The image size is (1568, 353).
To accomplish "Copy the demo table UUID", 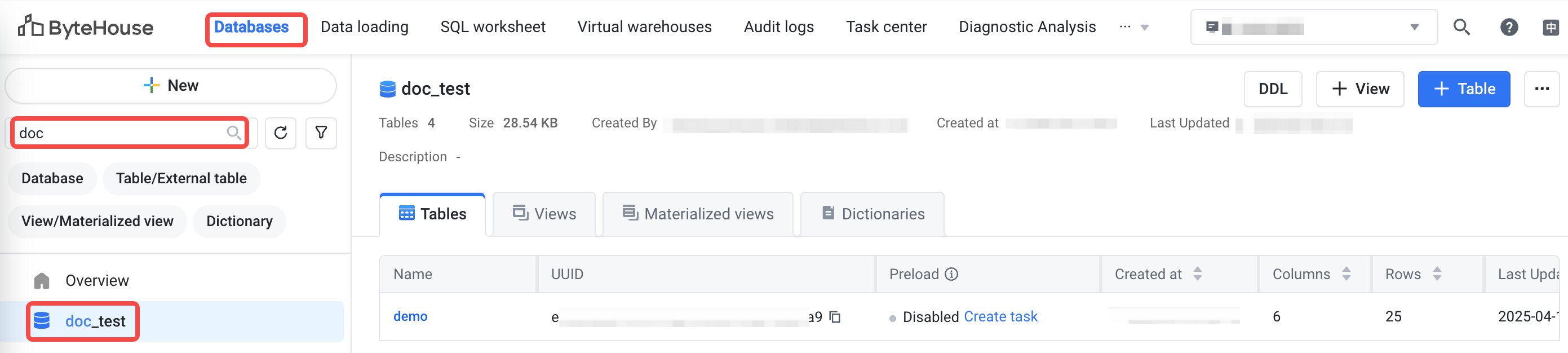I will click(835, 317).
